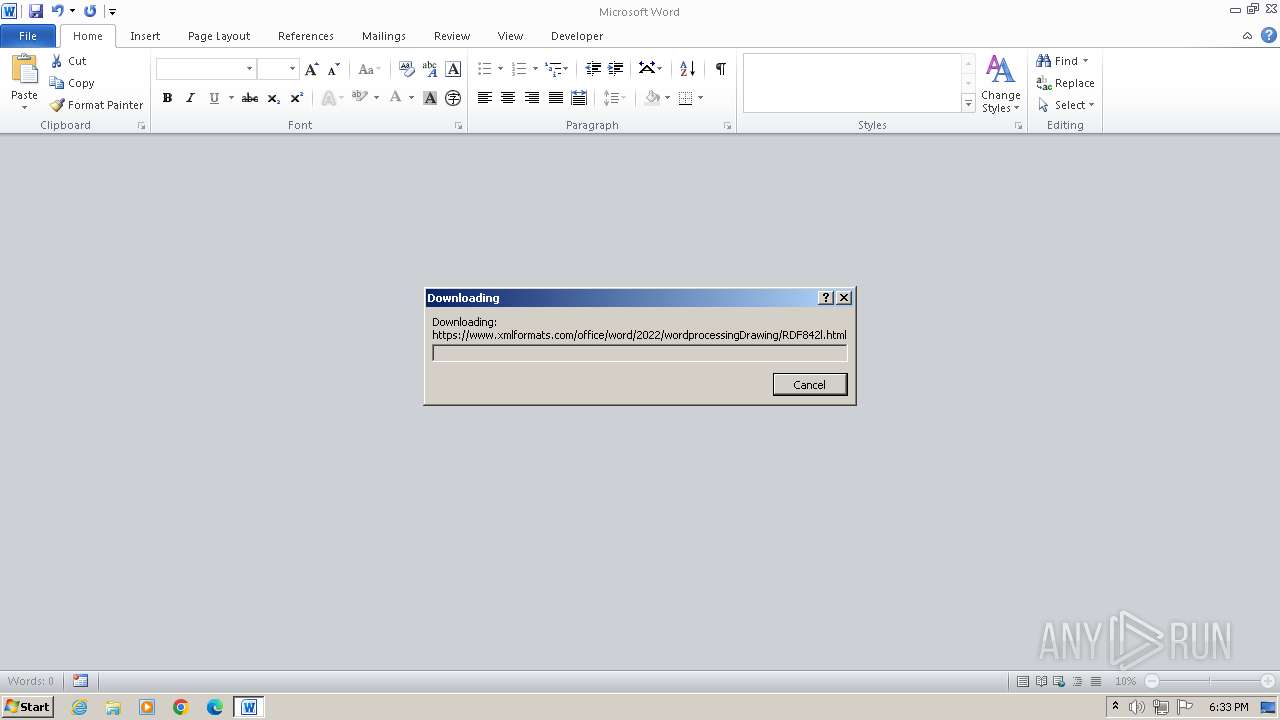Click the 10% zoom level text
The width and height of the screenshot is (1280, 720).
[1126, 681]
